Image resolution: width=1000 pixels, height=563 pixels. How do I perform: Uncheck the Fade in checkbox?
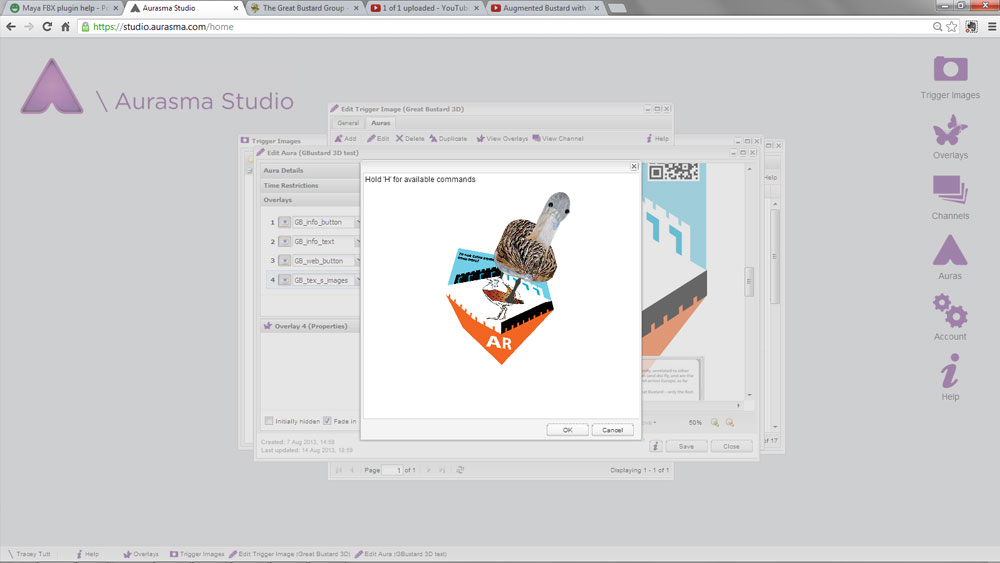coord(327,421)
